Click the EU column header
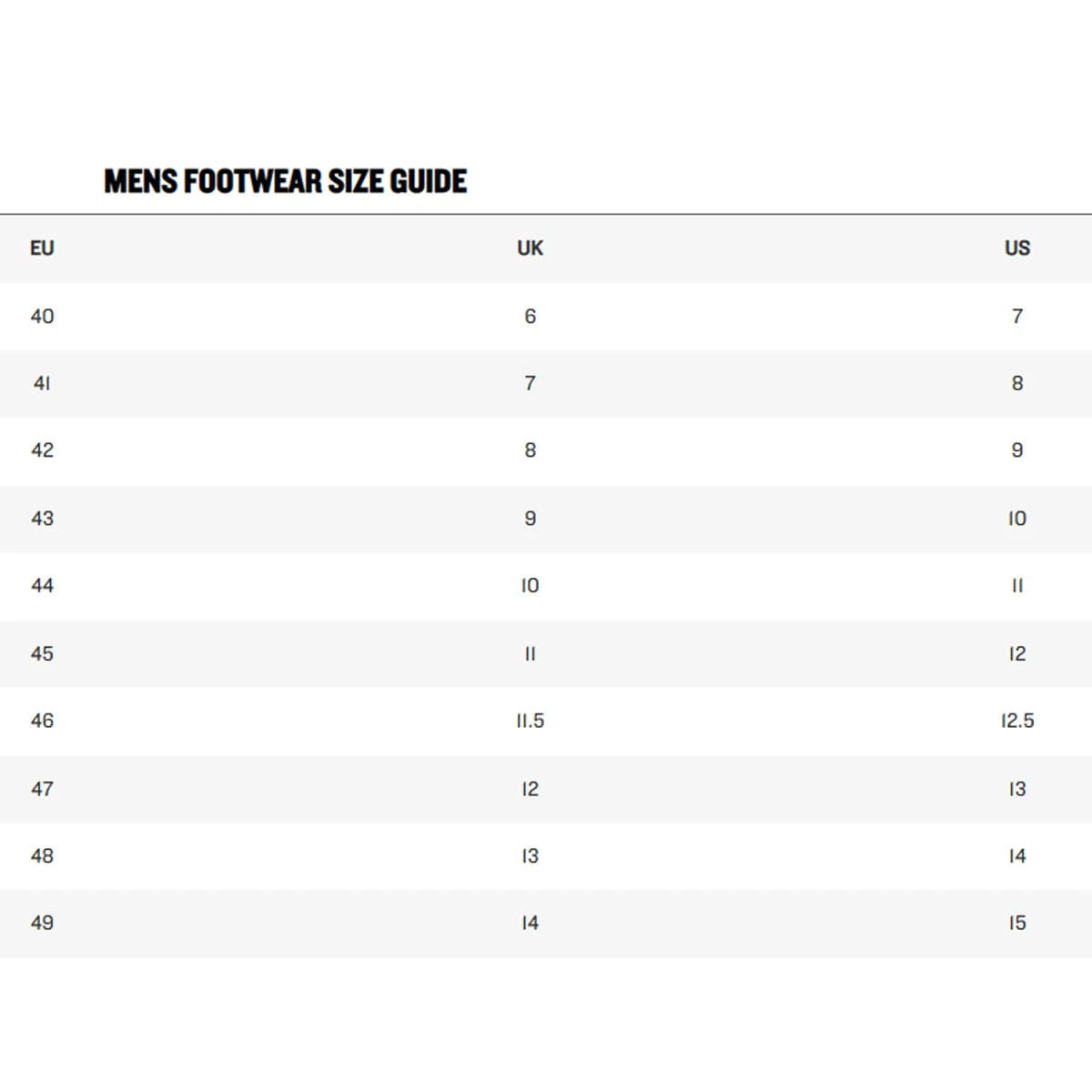Viewport: 1092px width, 1092px height. (x=42, y=248)
